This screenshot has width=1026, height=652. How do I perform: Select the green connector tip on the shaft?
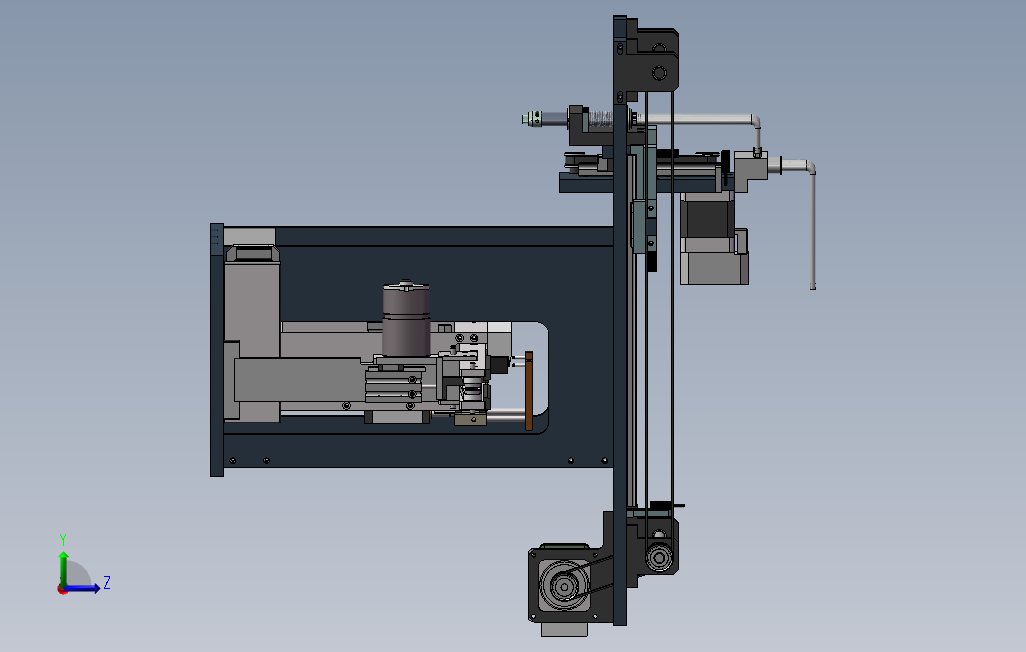pos(532,118)
